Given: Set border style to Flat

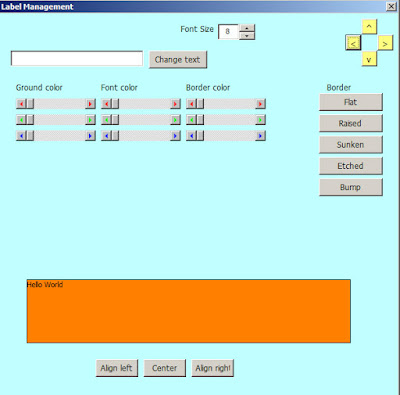Looking at the screenshot, I should click(x=351, y=102).
